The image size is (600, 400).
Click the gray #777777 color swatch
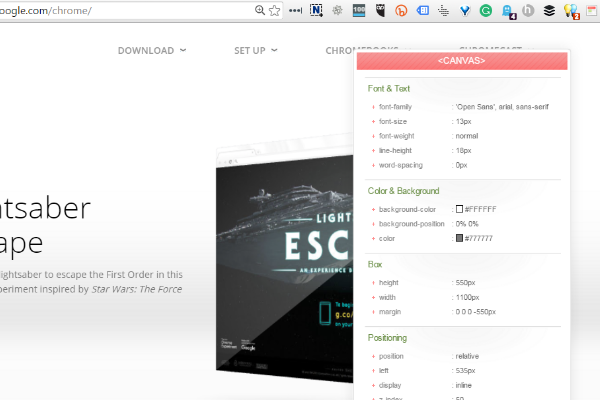tap(459, 238)
